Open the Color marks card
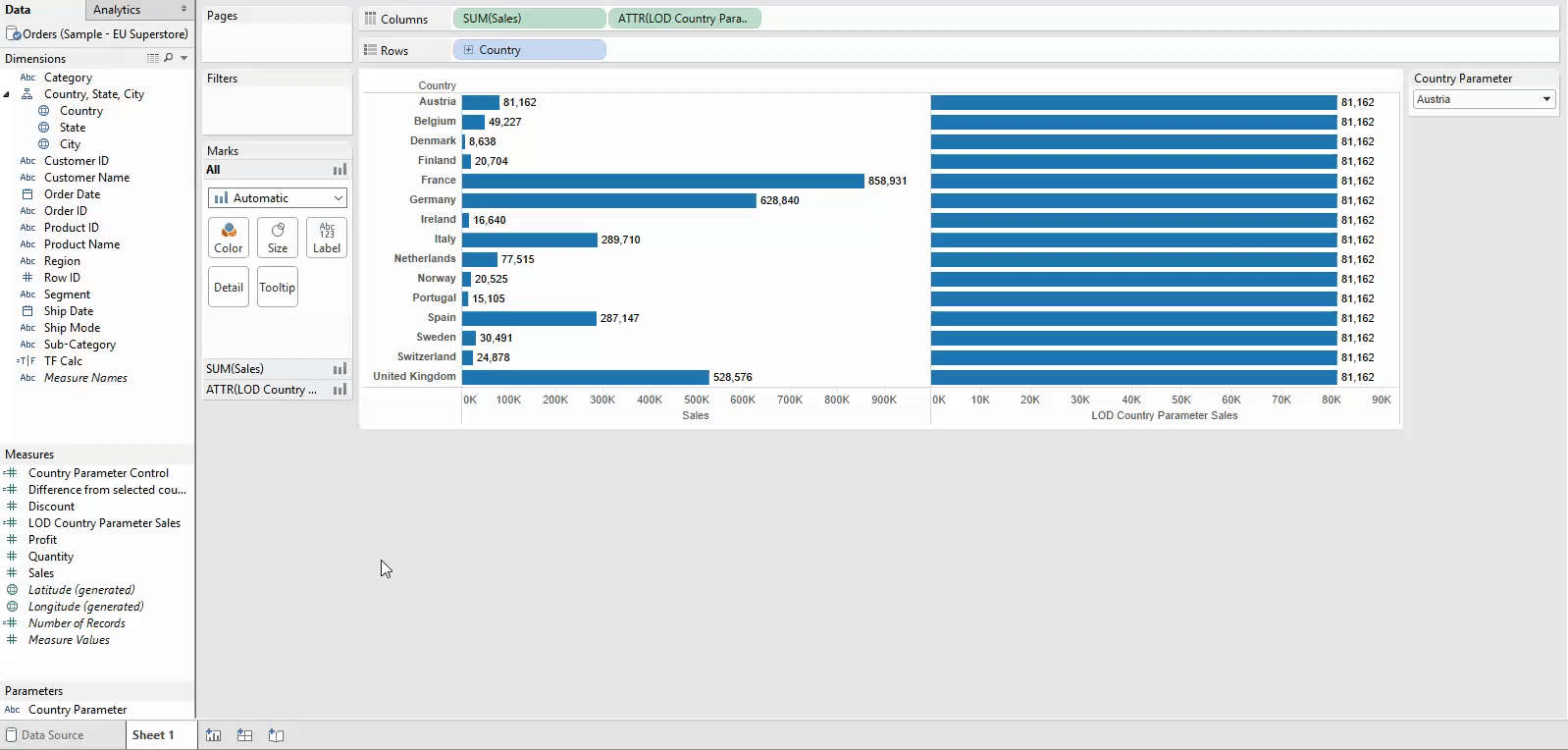The height and width of the screenshot is (750, 1568). point(229,238)
